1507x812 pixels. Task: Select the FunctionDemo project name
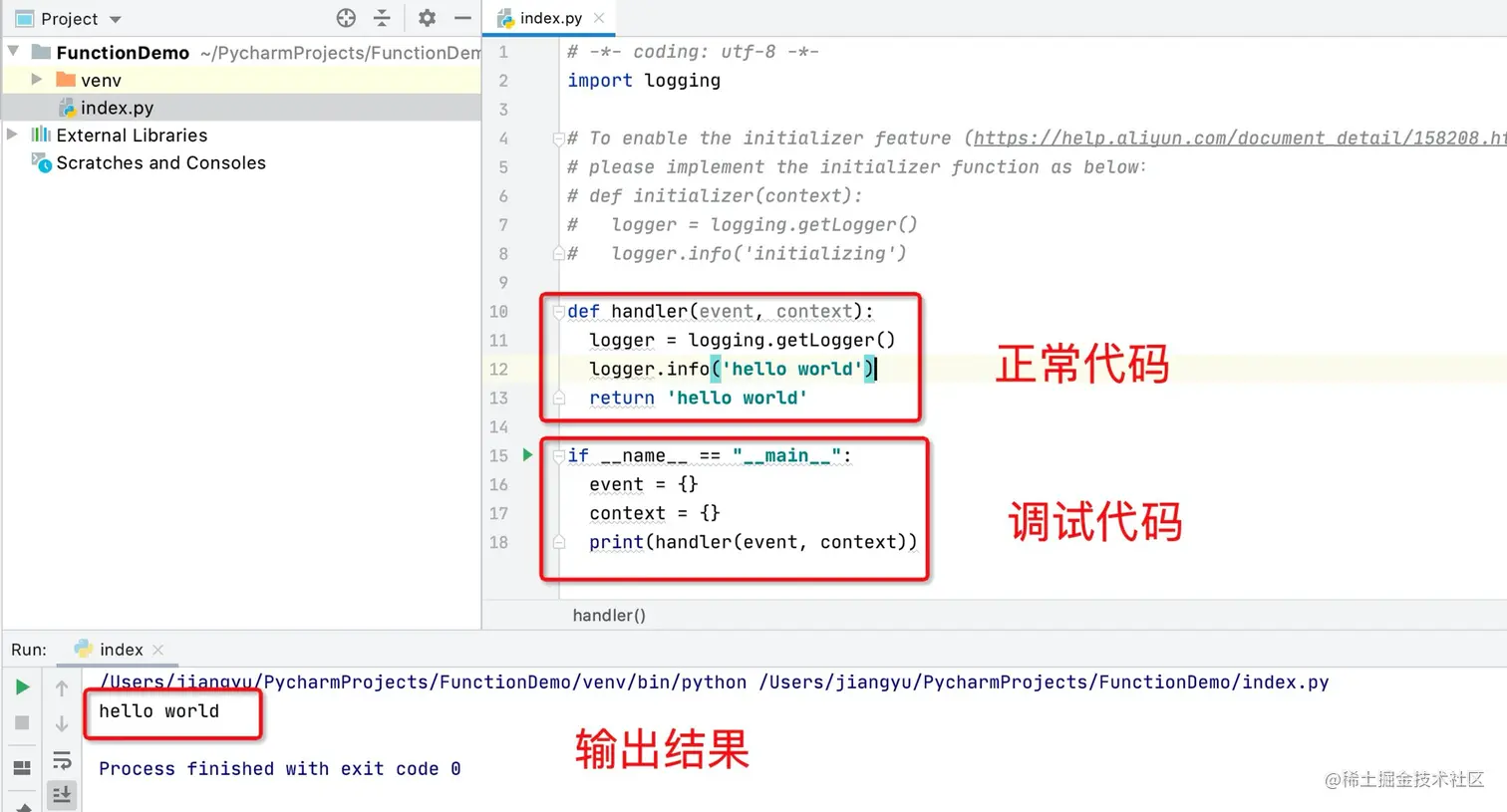coord(123,52)
